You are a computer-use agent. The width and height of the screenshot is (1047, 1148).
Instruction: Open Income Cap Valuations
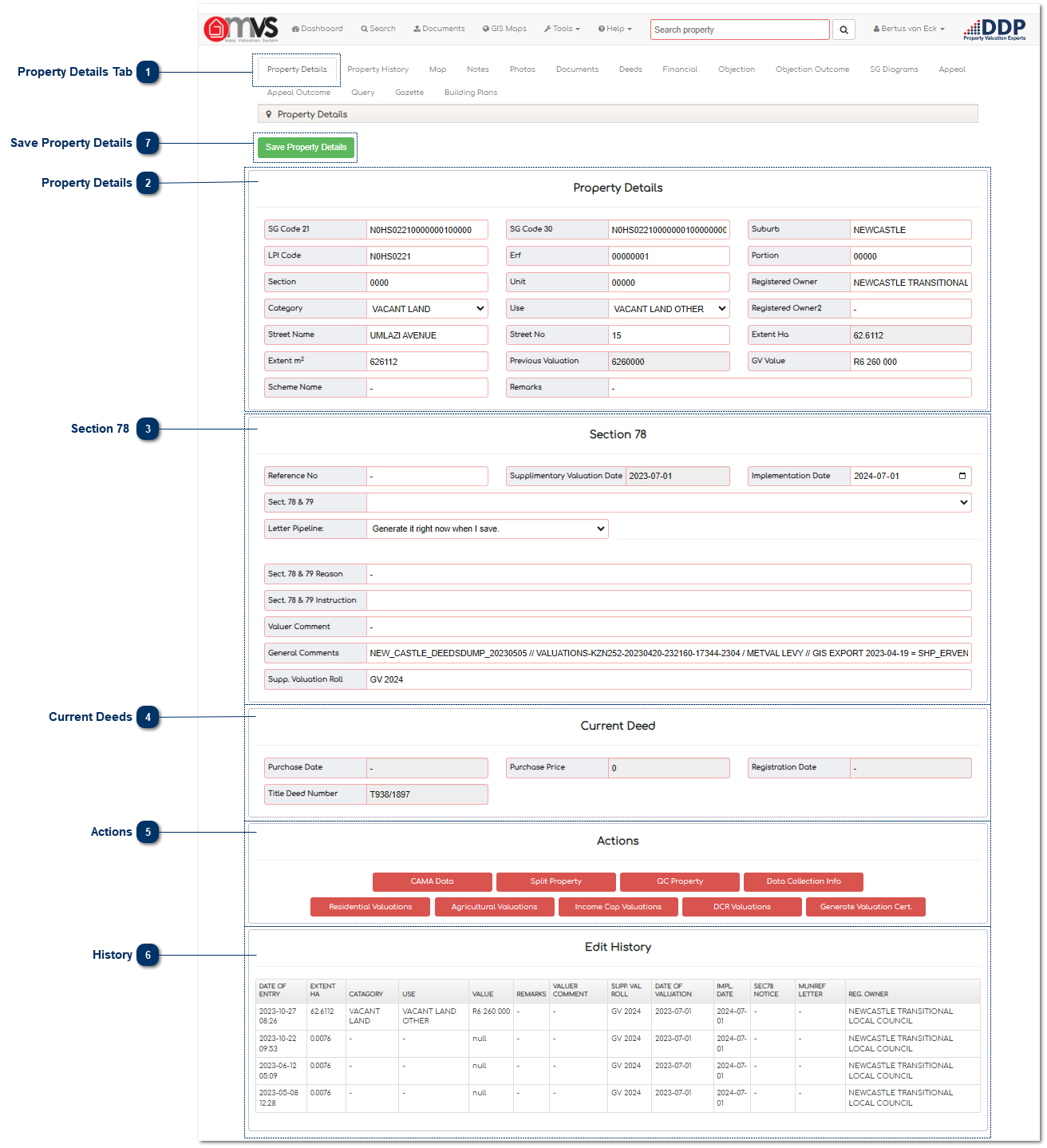click(618, 907)
